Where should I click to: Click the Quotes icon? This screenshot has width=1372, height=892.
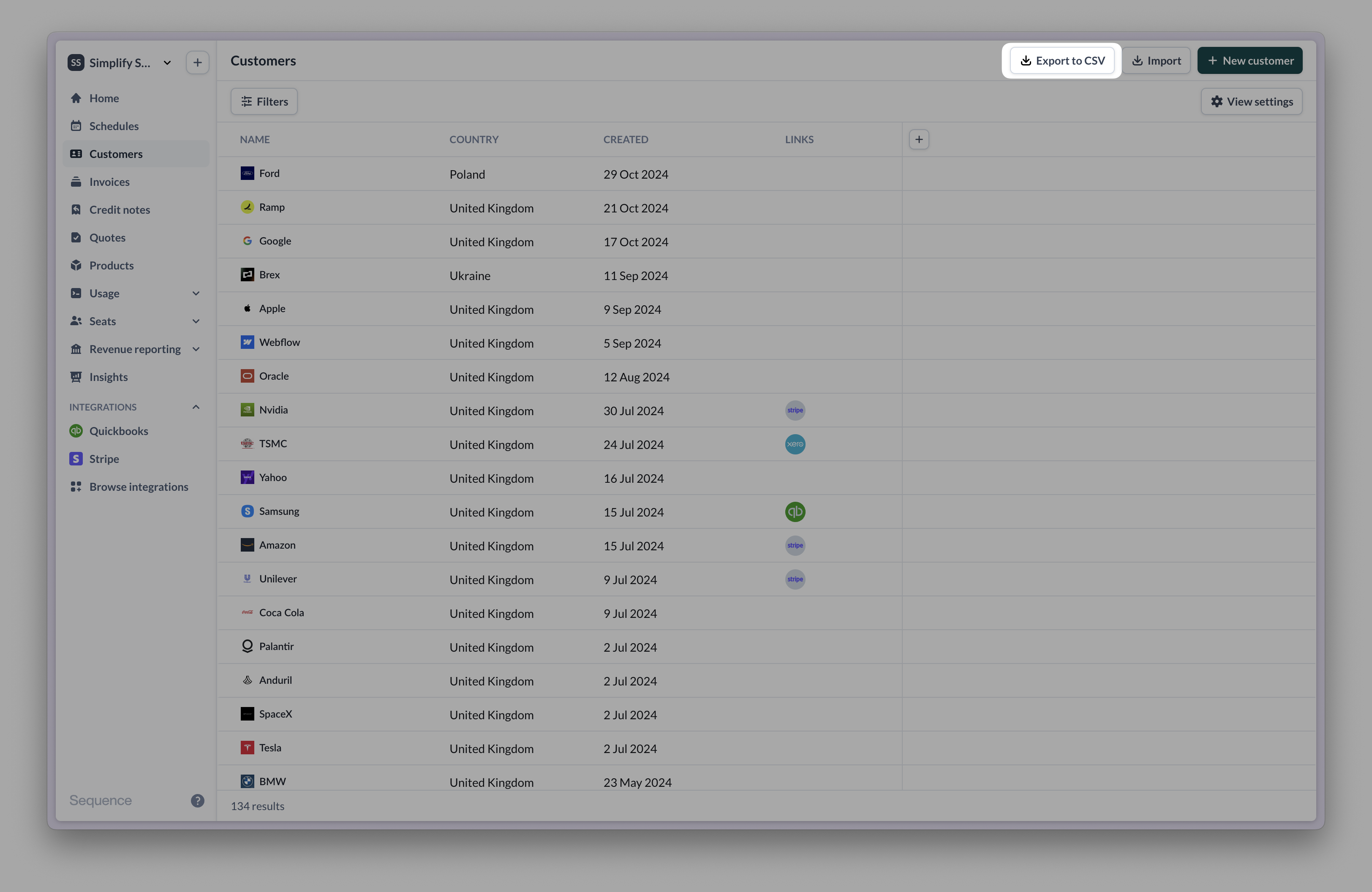pos(76,237)
